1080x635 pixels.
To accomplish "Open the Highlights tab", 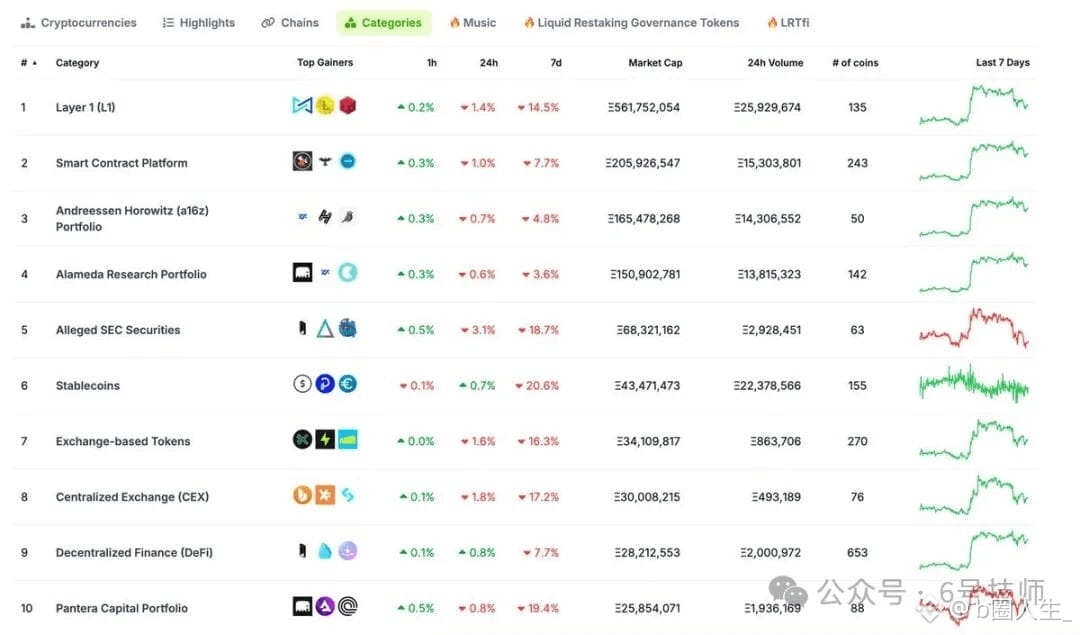I will coord(198,23).
